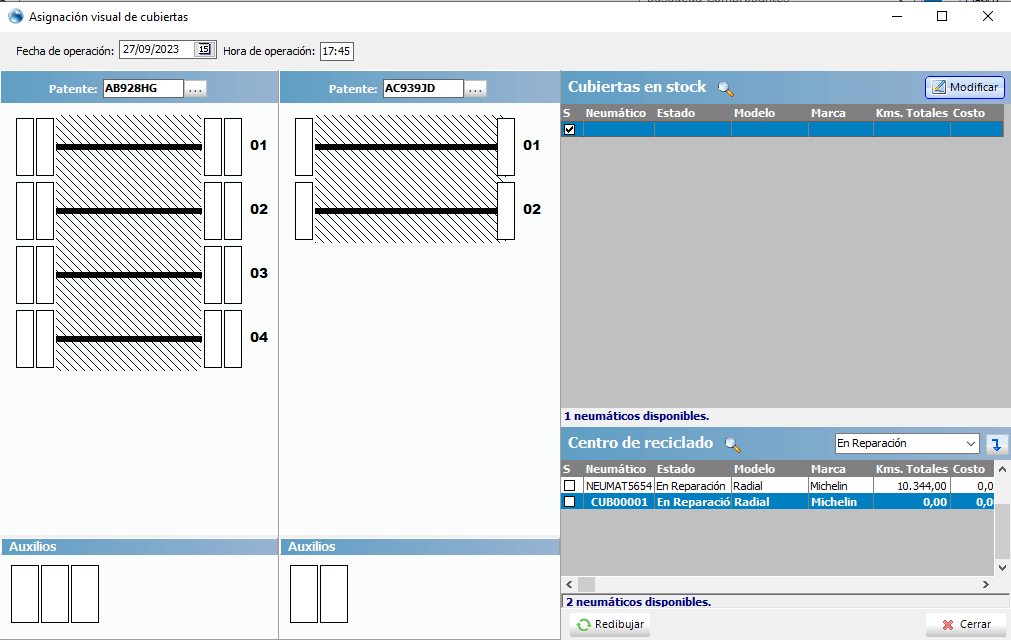Click the ellipsis button next to patente AB928HG

(196, 89)
